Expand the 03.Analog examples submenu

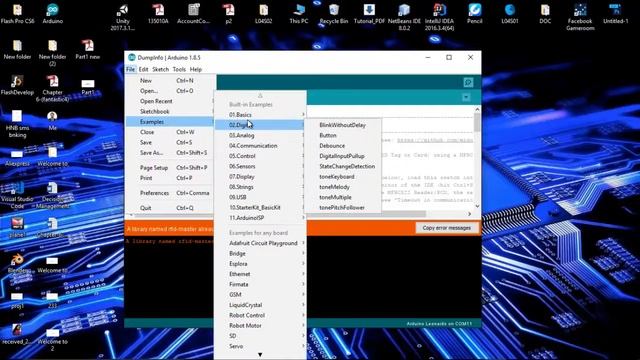click(260, 136)
